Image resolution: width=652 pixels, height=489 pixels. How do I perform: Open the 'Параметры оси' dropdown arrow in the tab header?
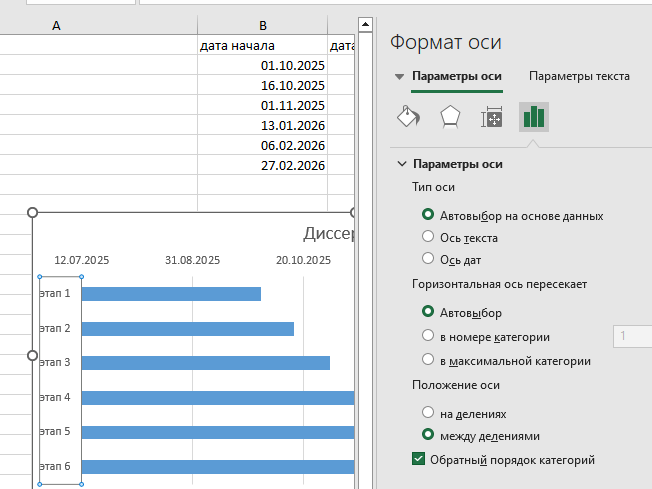click(400, 76)
